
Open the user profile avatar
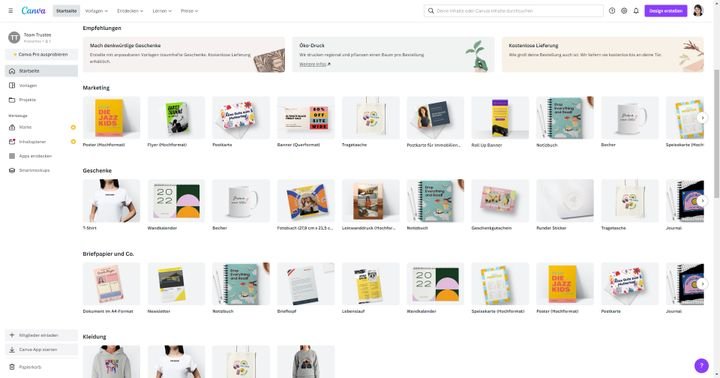(698, 11)
